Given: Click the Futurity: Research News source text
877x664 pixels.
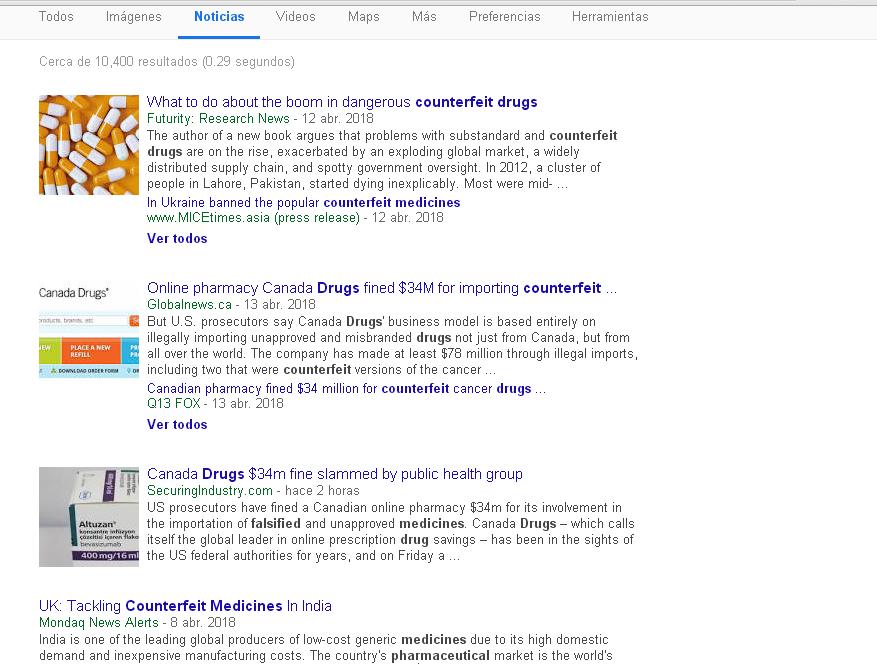Looking at the screenshot, I should click(x=218, y=119).
